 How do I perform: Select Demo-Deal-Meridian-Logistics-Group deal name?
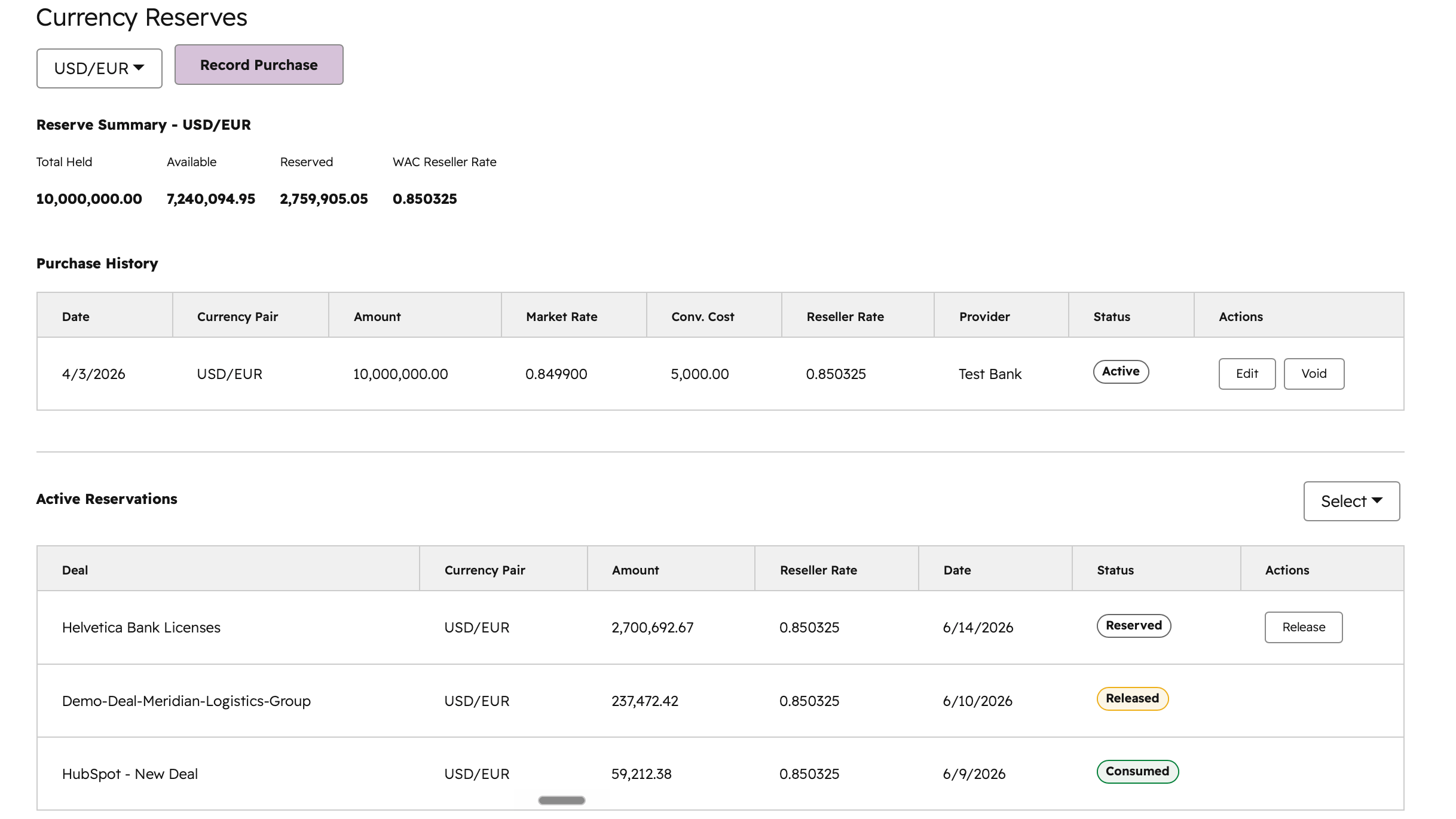coord(186,701)
